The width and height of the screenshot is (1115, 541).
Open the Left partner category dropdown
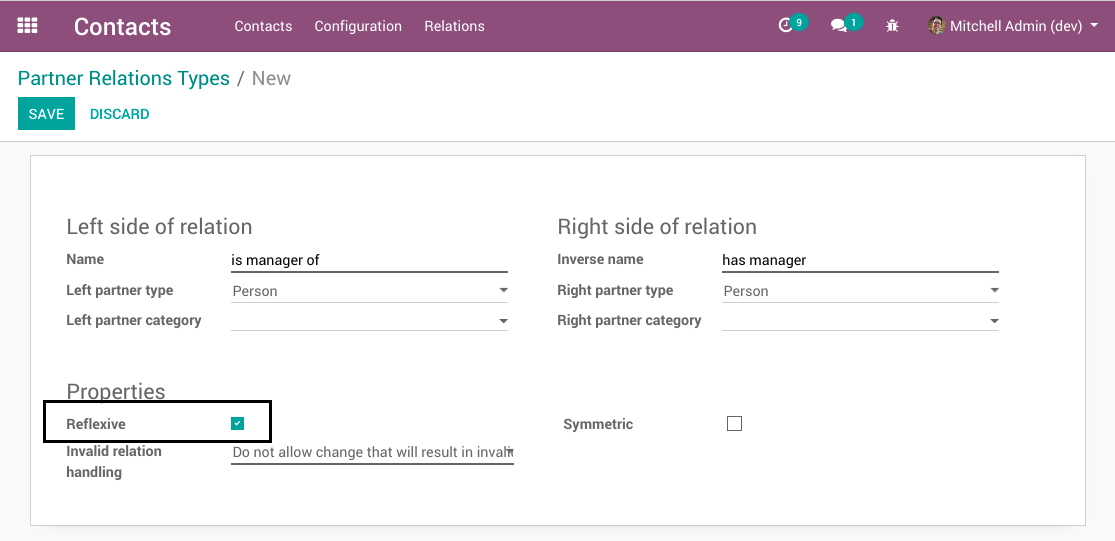[369, 321]
